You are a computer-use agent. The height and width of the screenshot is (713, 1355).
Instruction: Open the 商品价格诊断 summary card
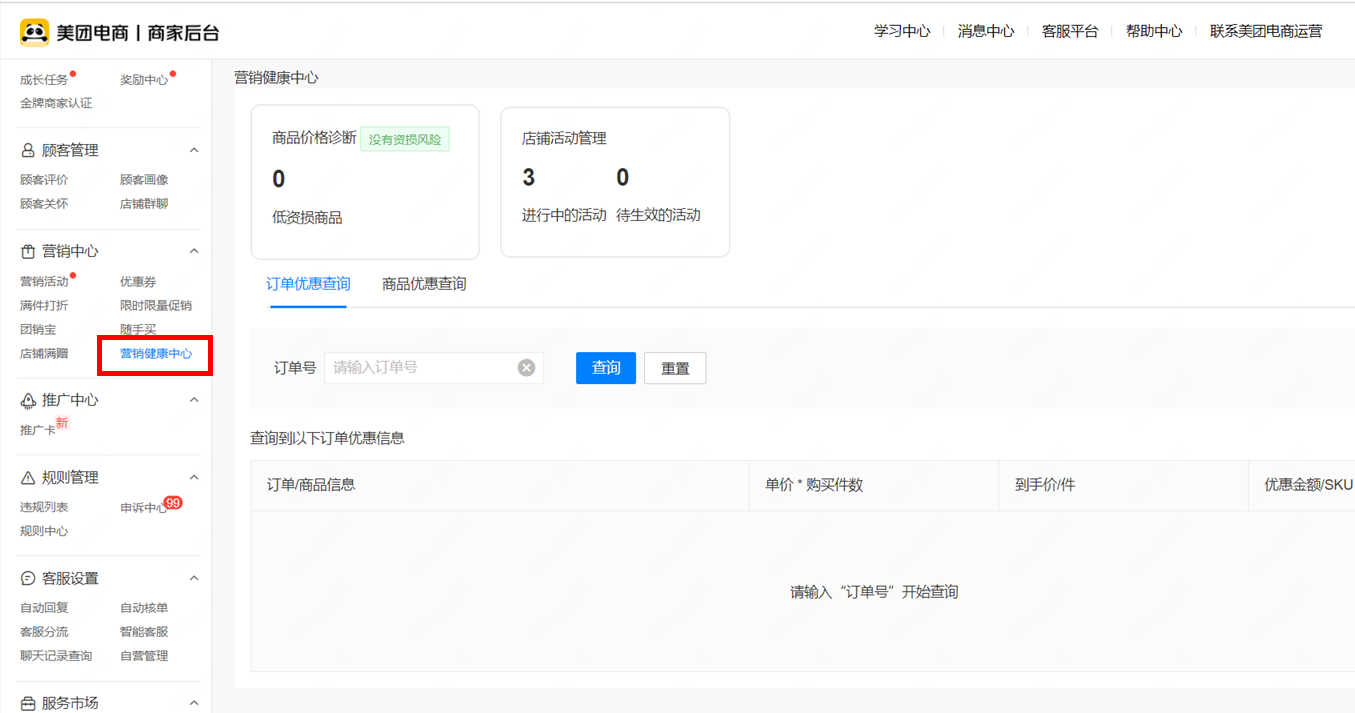pyautogui.click(x=365, y=182)
